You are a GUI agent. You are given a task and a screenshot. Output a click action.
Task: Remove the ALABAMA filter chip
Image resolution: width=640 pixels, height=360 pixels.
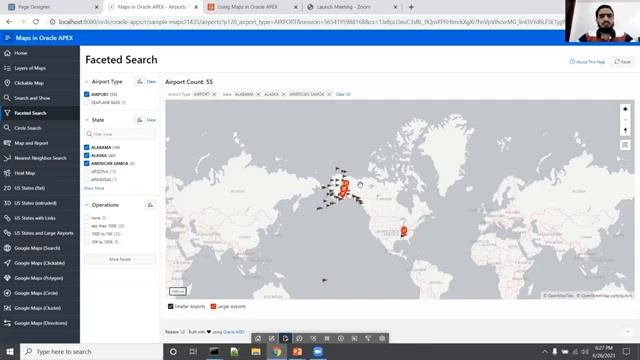pyautogui.click(x=258, y=94)
